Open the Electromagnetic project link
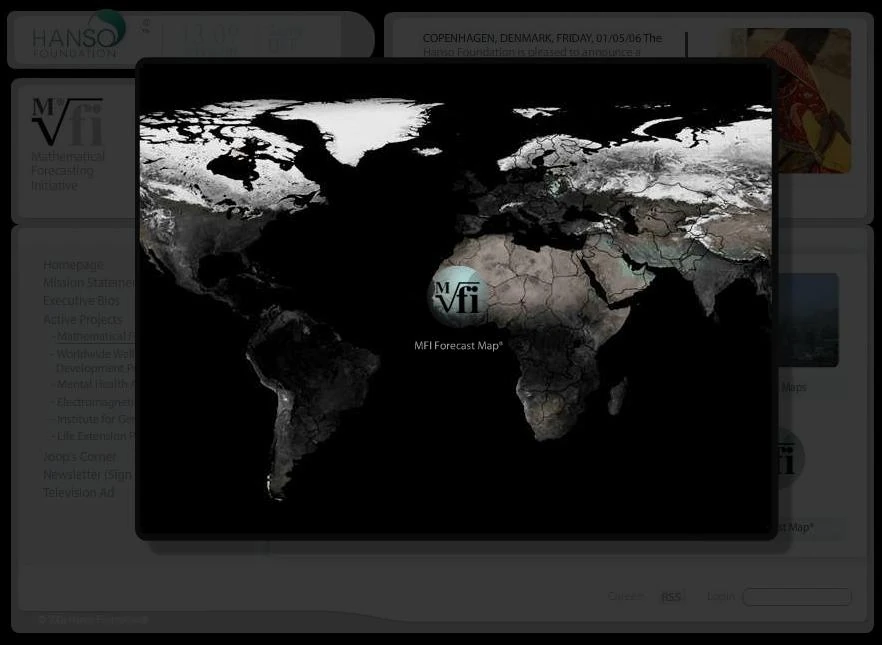This screenshot has width=882, height=645. (x=94, y=402)
